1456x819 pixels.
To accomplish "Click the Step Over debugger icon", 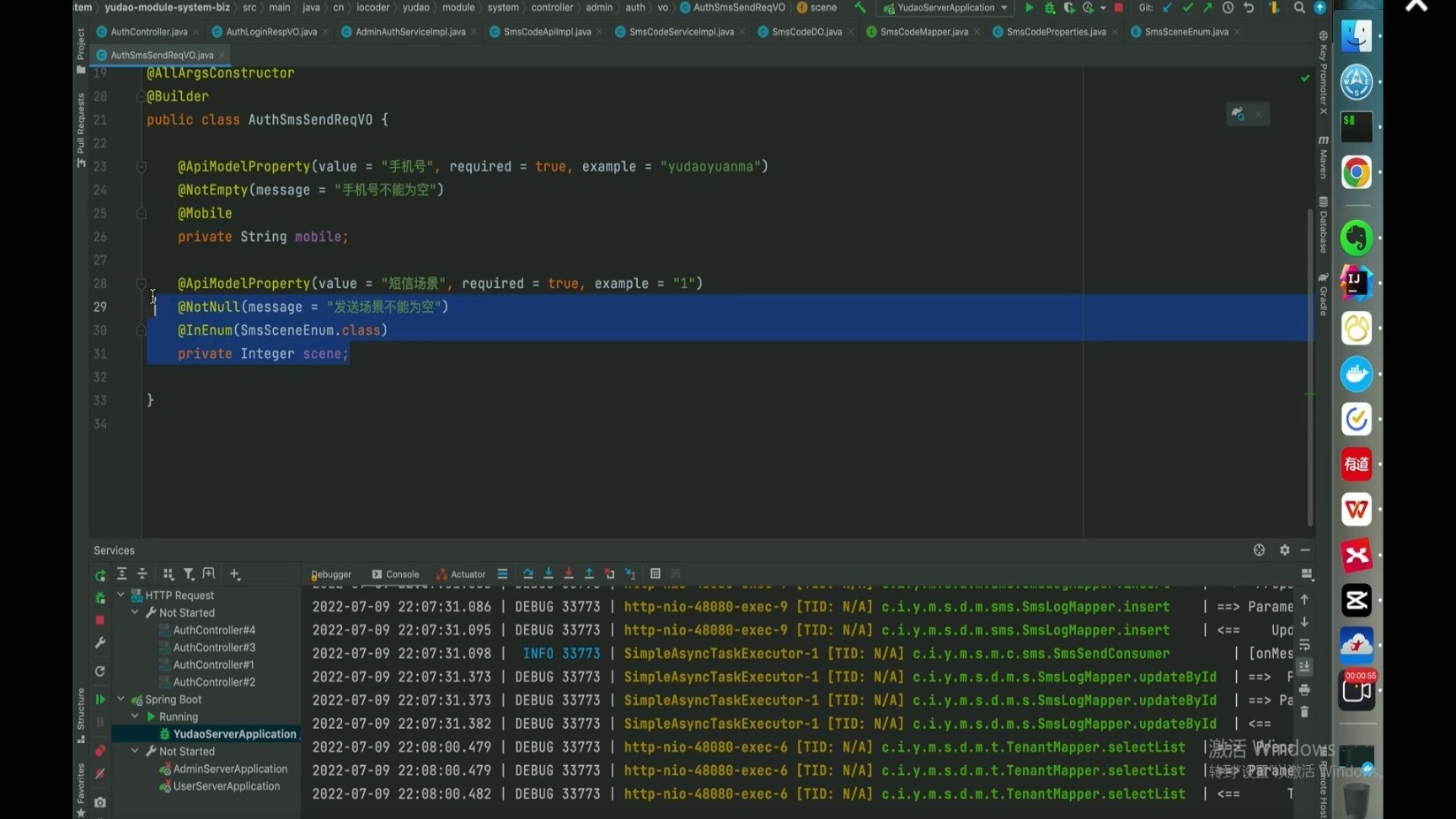I will click(x=528, y=574).
